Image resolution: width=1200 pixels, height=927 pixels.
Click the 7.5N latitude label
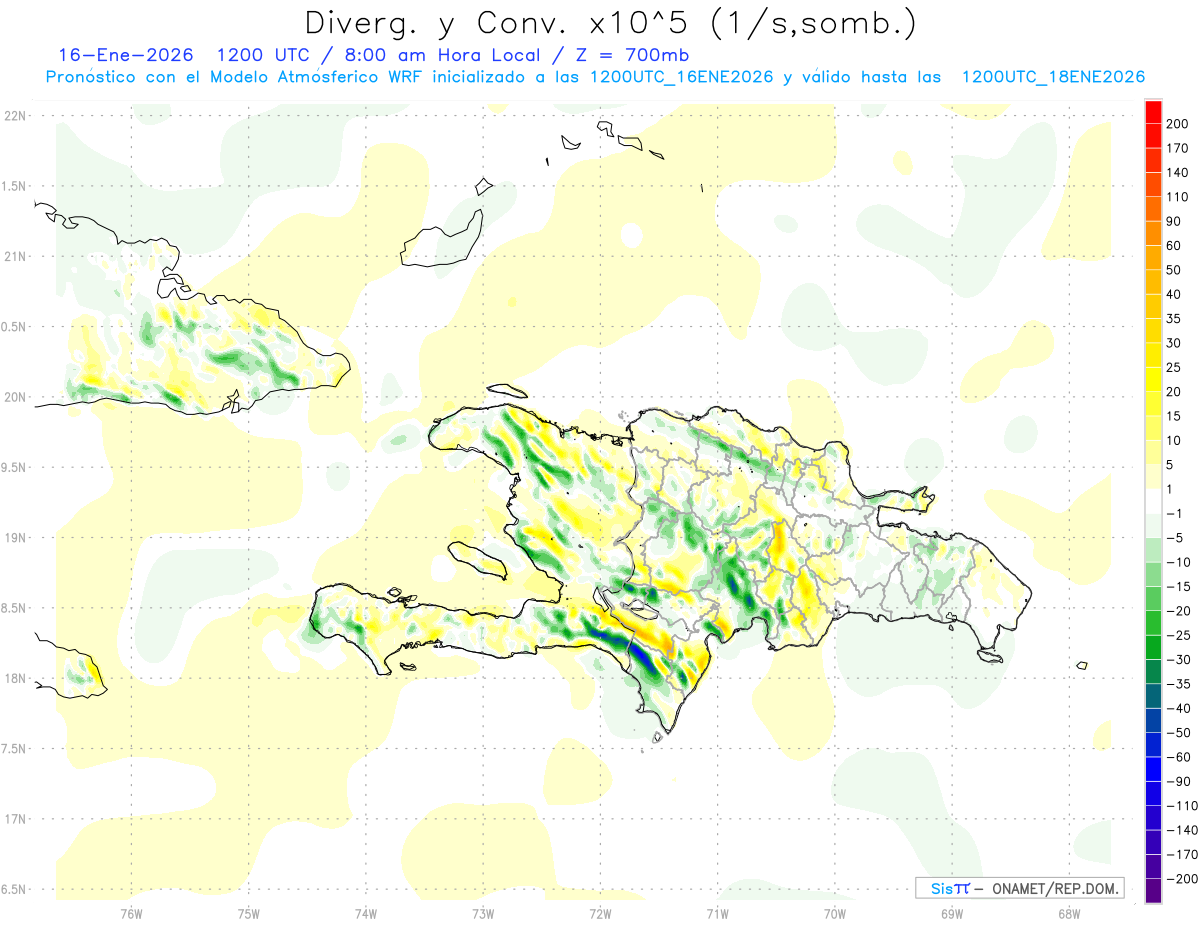[x=15, y=748]
